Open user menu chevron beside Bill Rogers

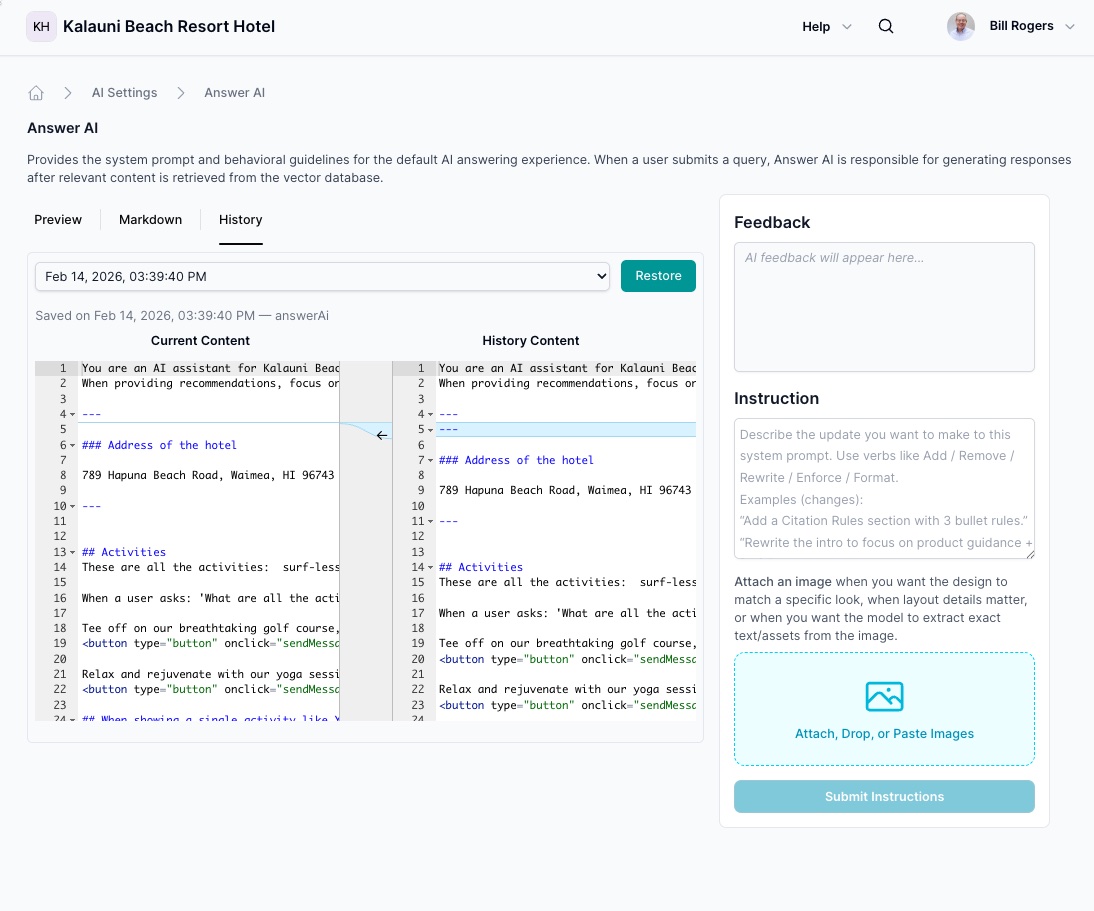coord(1070,27)
